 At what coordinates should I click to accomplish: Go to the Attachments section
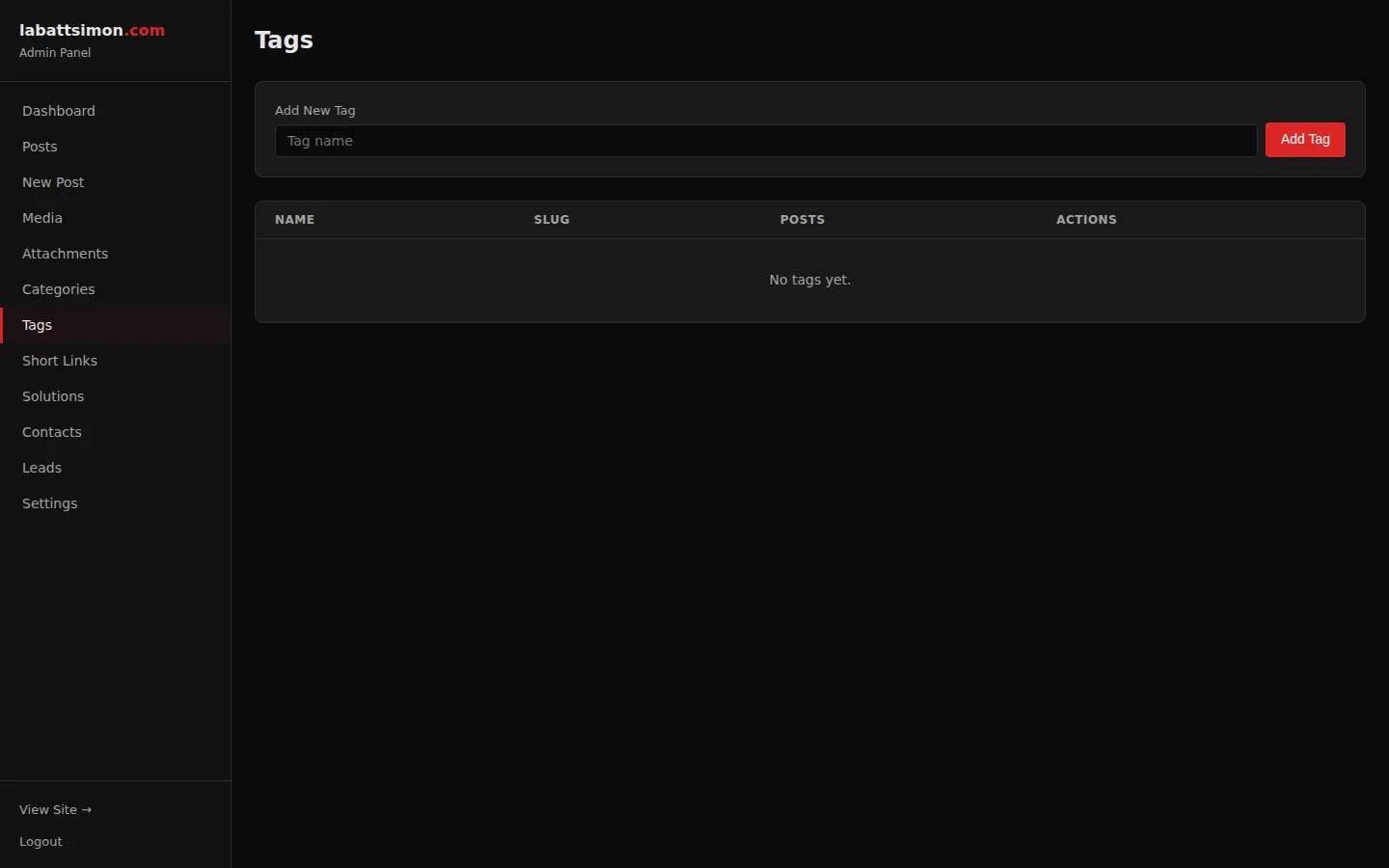[x=65, y=254]
